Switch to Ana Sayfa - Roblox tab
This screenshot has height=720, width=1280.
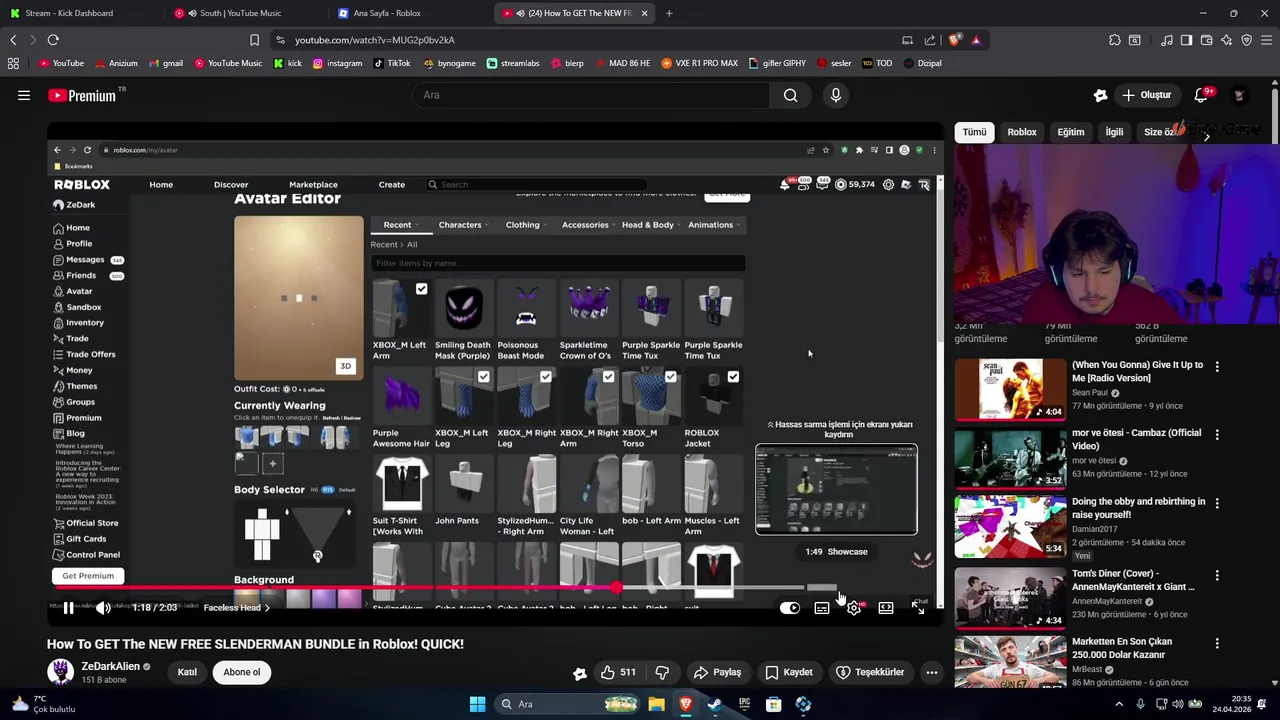[x=410, y=13]
